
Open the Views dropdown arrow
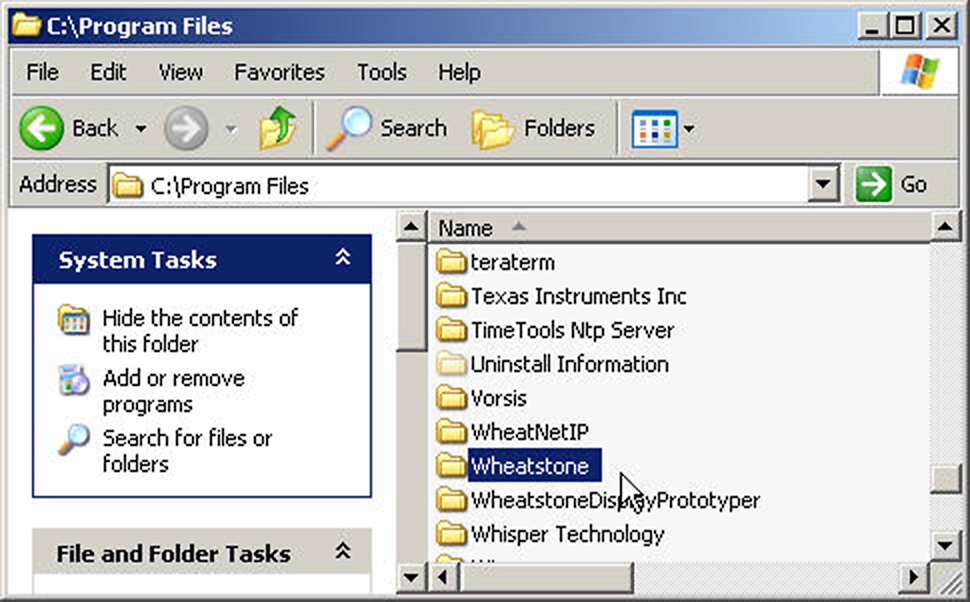point(689,129)
